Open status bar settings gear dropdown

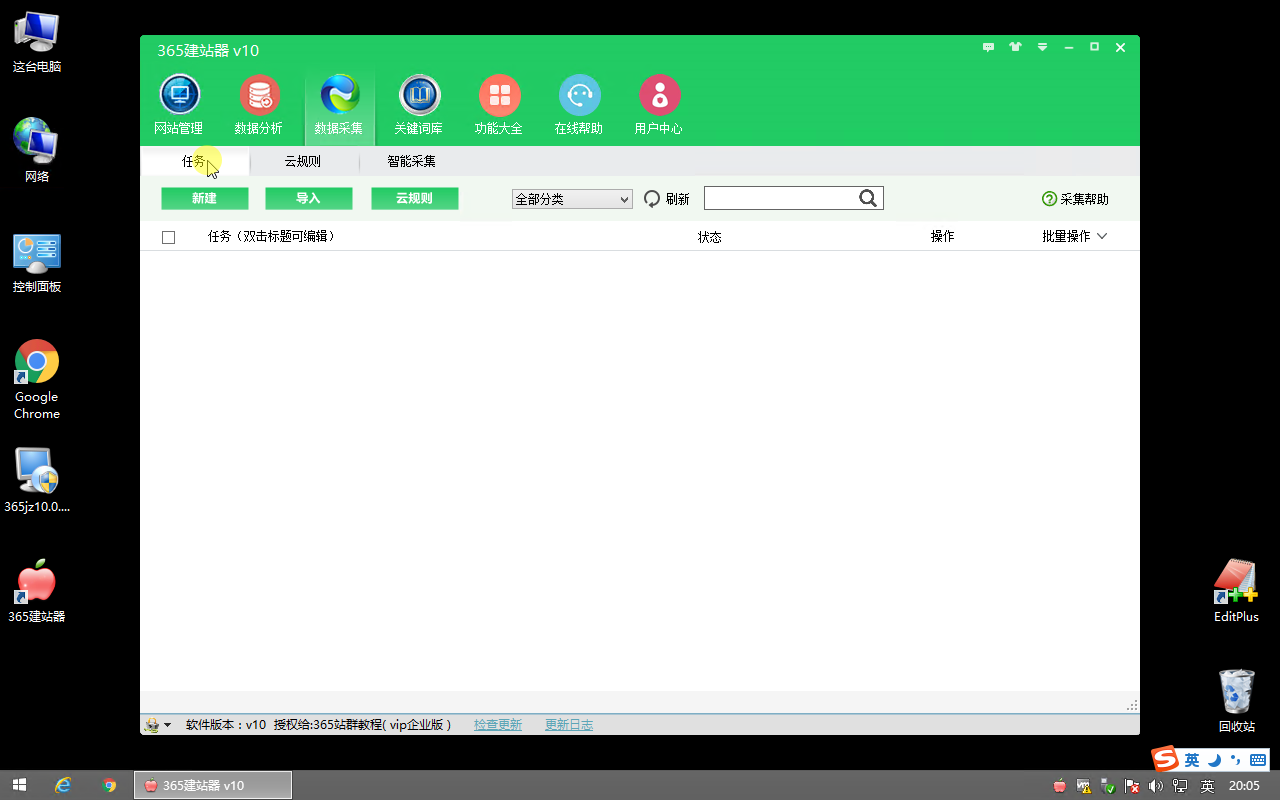tap(157, 725)
